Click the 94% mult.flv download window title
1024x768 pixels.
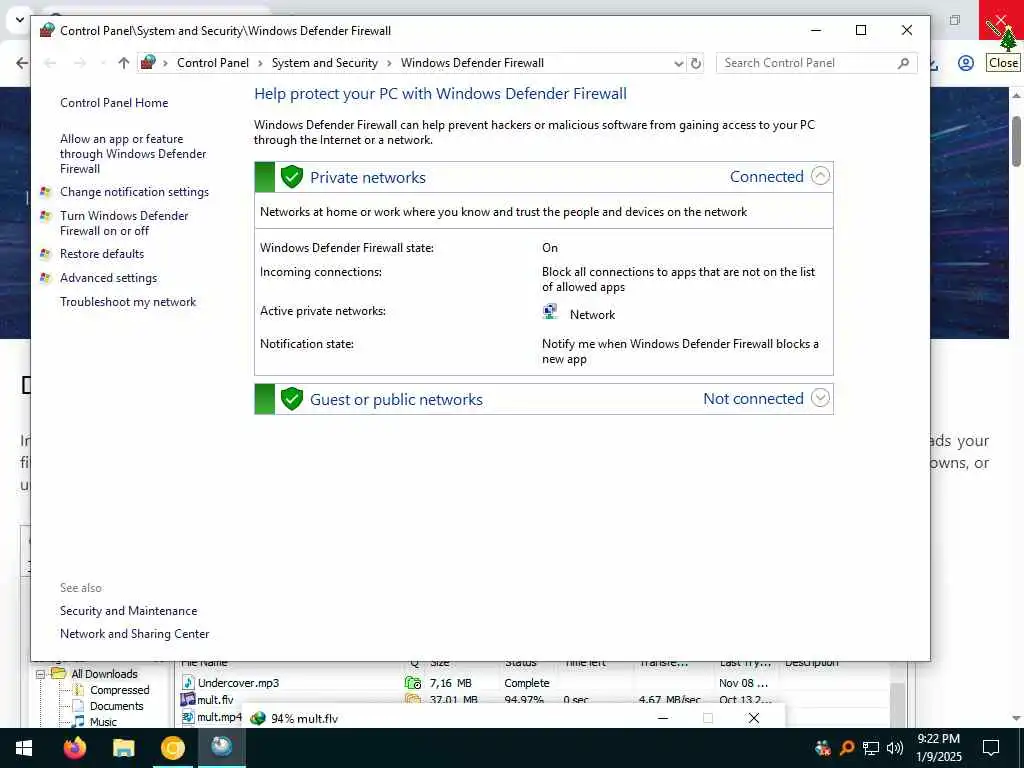[x=304, y=719]
